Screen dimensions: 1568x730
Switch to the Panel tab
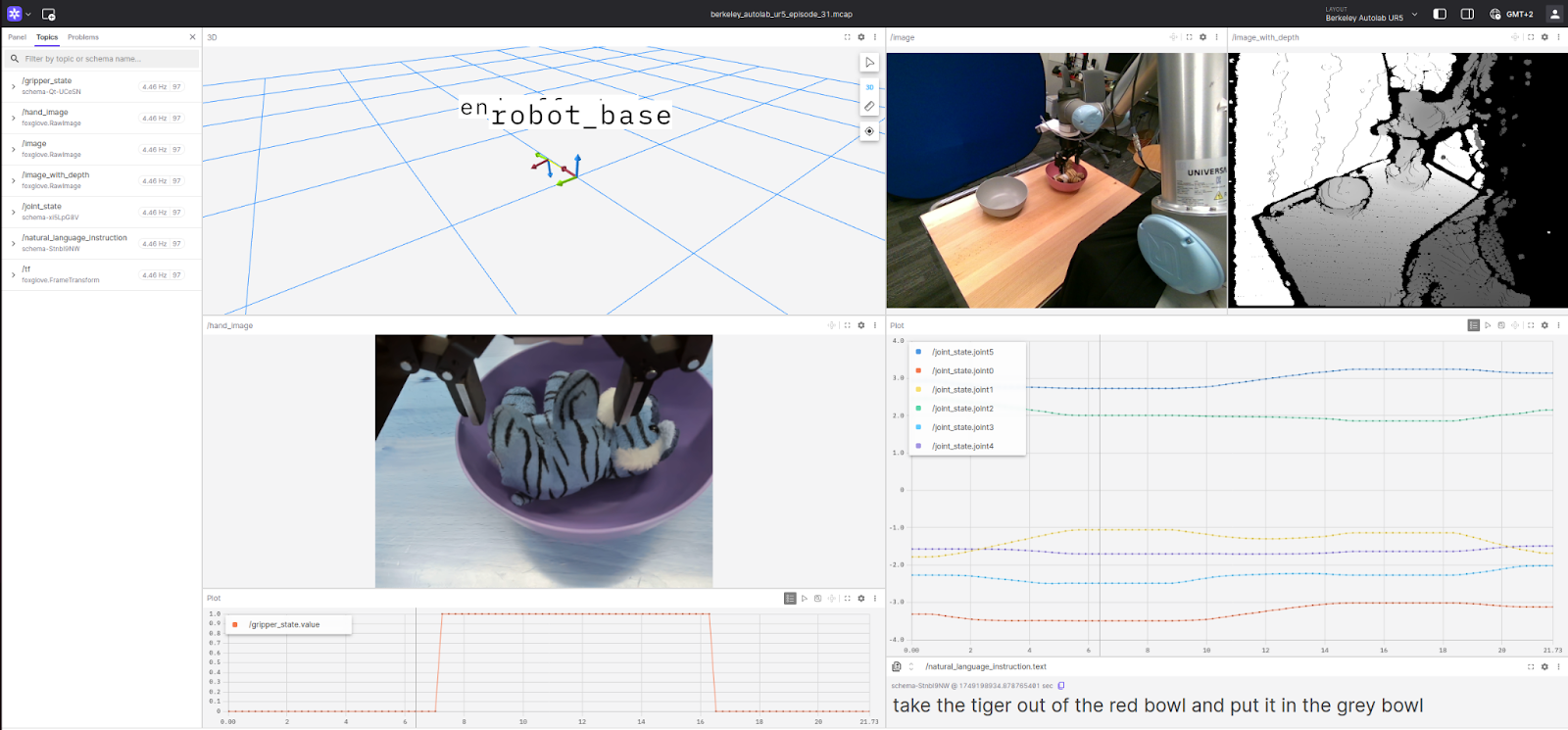(18, 37)
